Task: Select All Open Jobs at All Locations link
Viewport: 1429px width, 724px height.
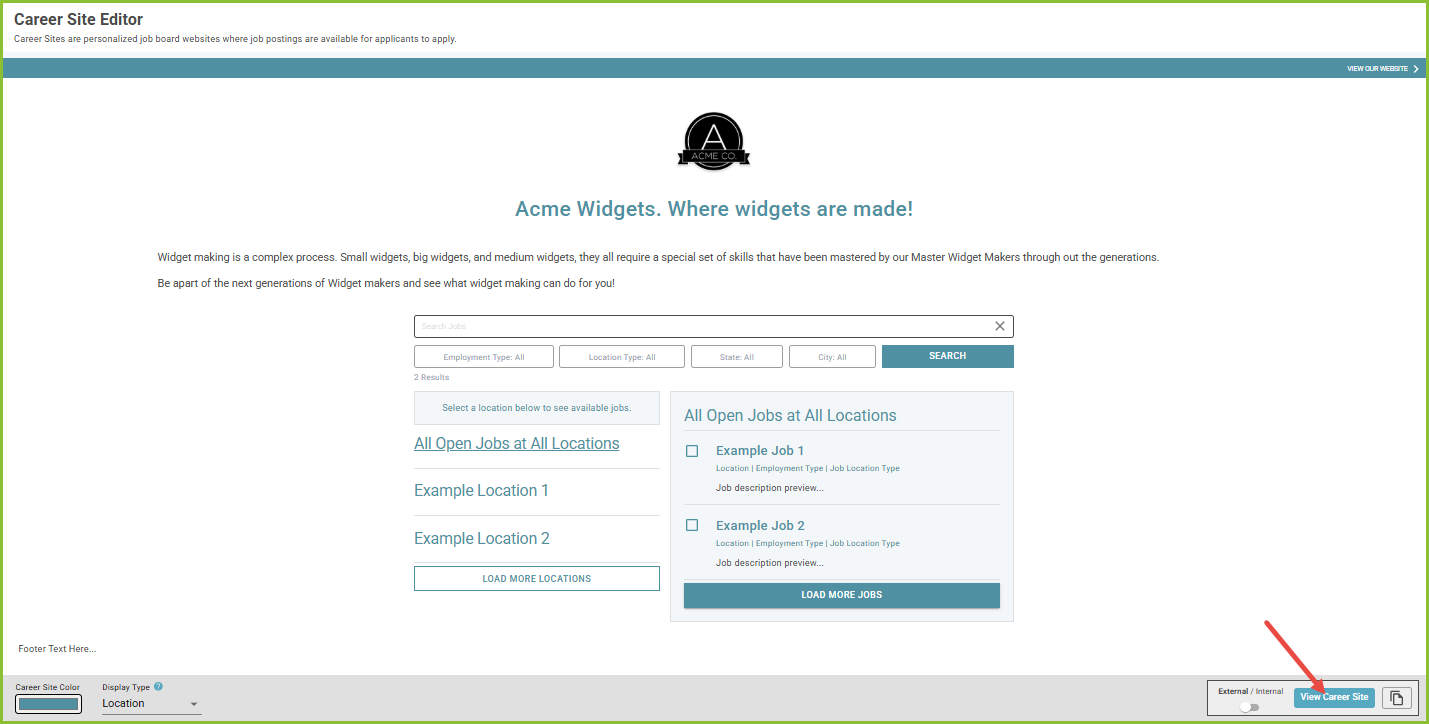Action: (x=517, y=443)
